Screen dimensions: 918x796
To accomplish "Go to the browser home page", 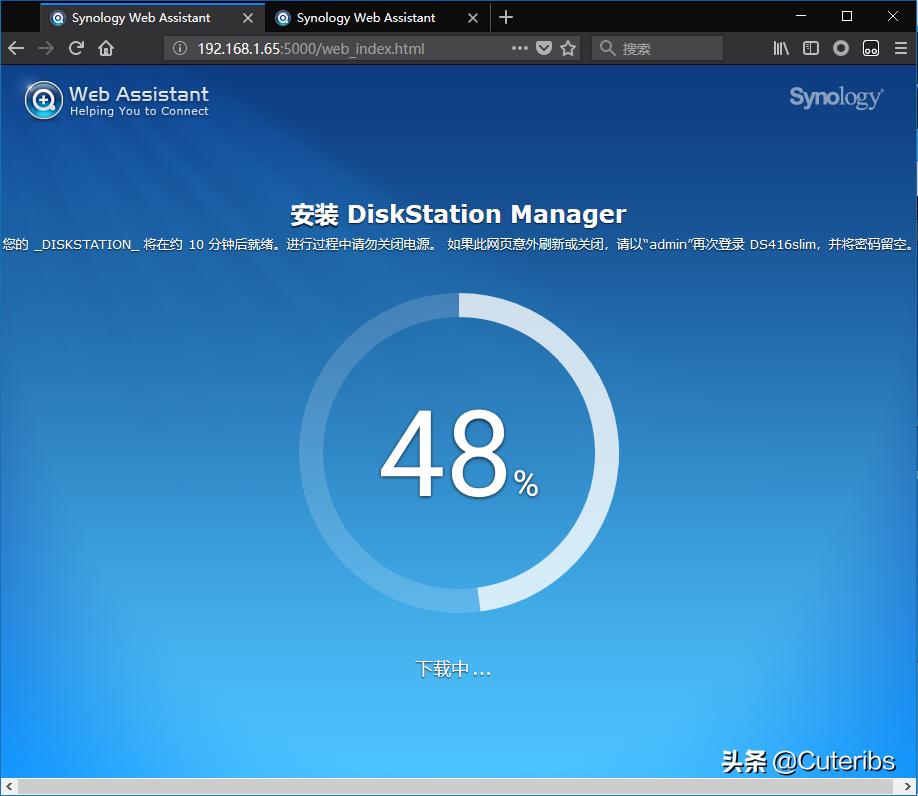I will point(106,48).
